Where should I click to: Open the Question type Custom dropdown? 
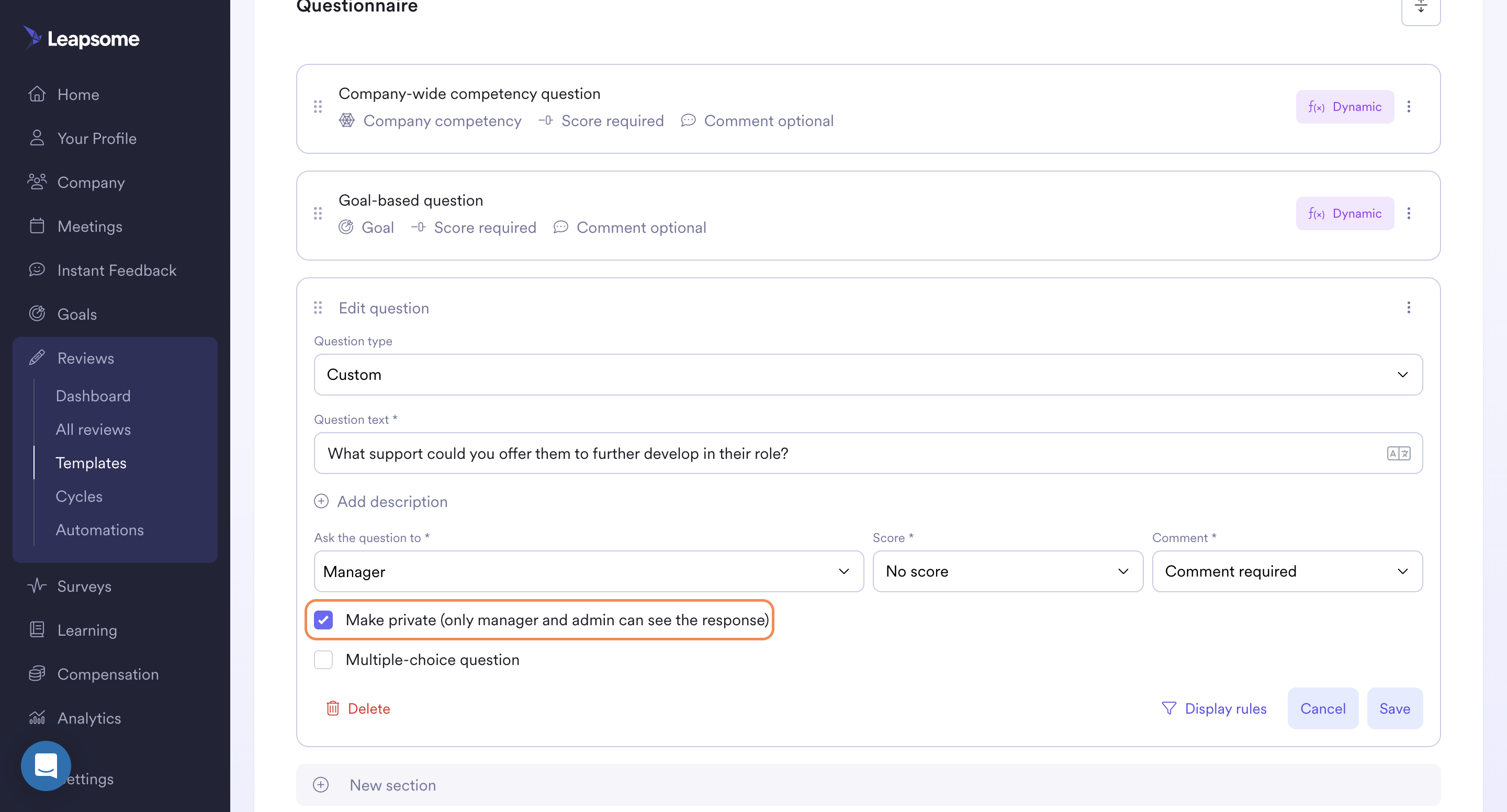point(868,375)
